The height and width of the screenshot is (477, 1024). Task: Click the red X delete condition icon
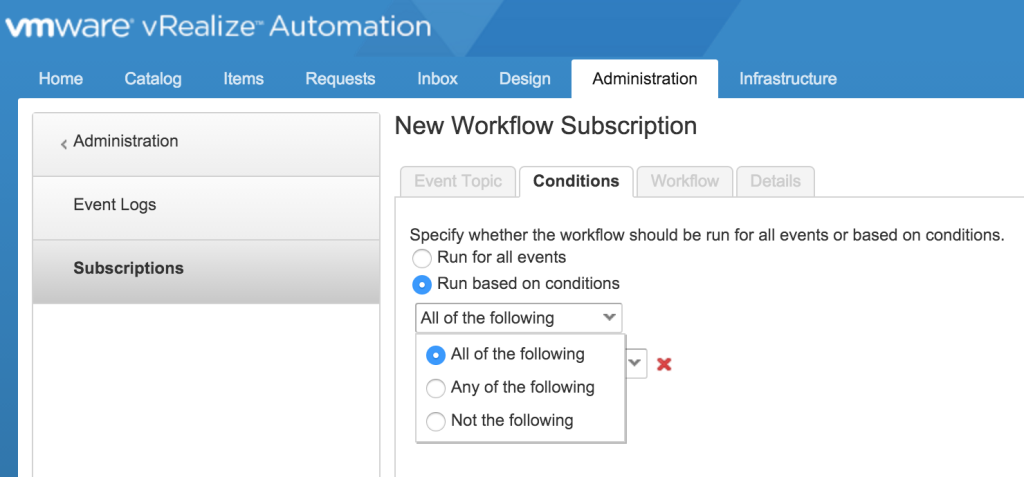coord(664,364)
